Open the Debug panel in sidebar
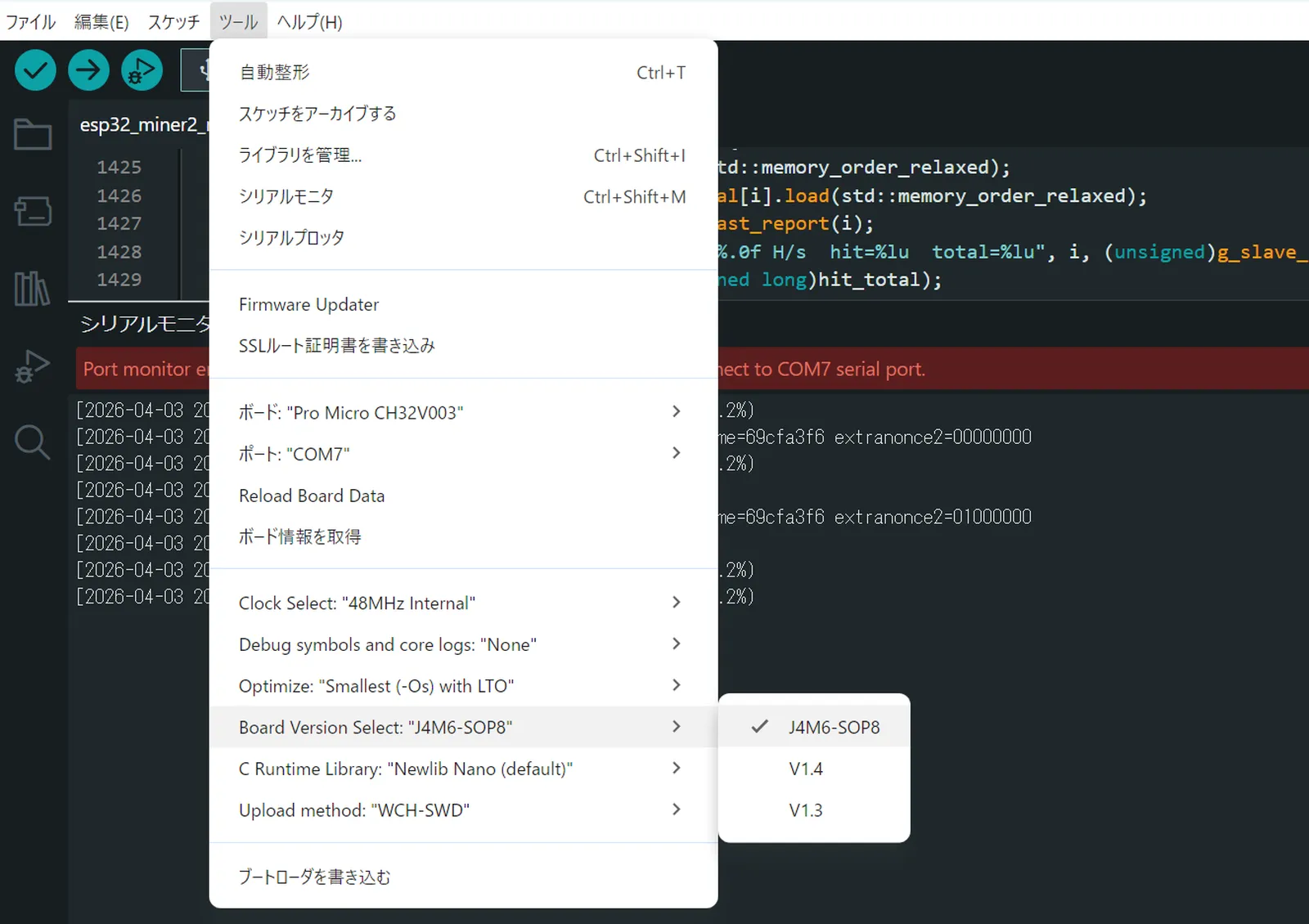The image size is (1309, 924). [x=33, y=366]
